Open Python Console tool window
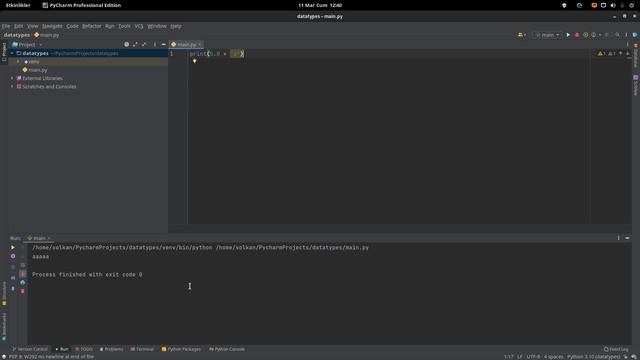This screenshot has height=360, width=640. coord(227,349)
